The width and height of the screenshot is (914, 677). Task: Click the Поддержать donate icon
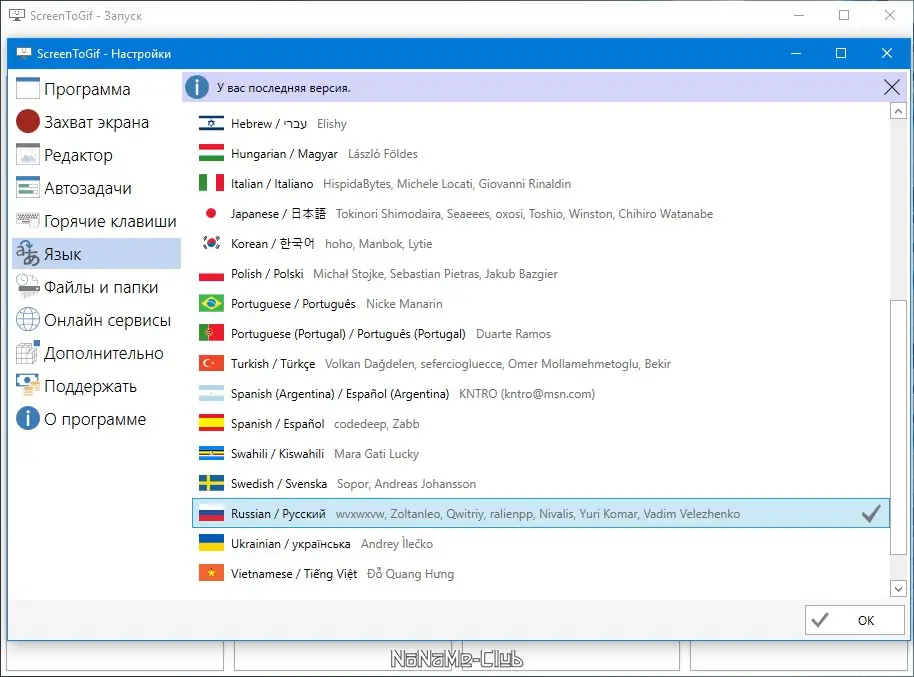(27, 385)
